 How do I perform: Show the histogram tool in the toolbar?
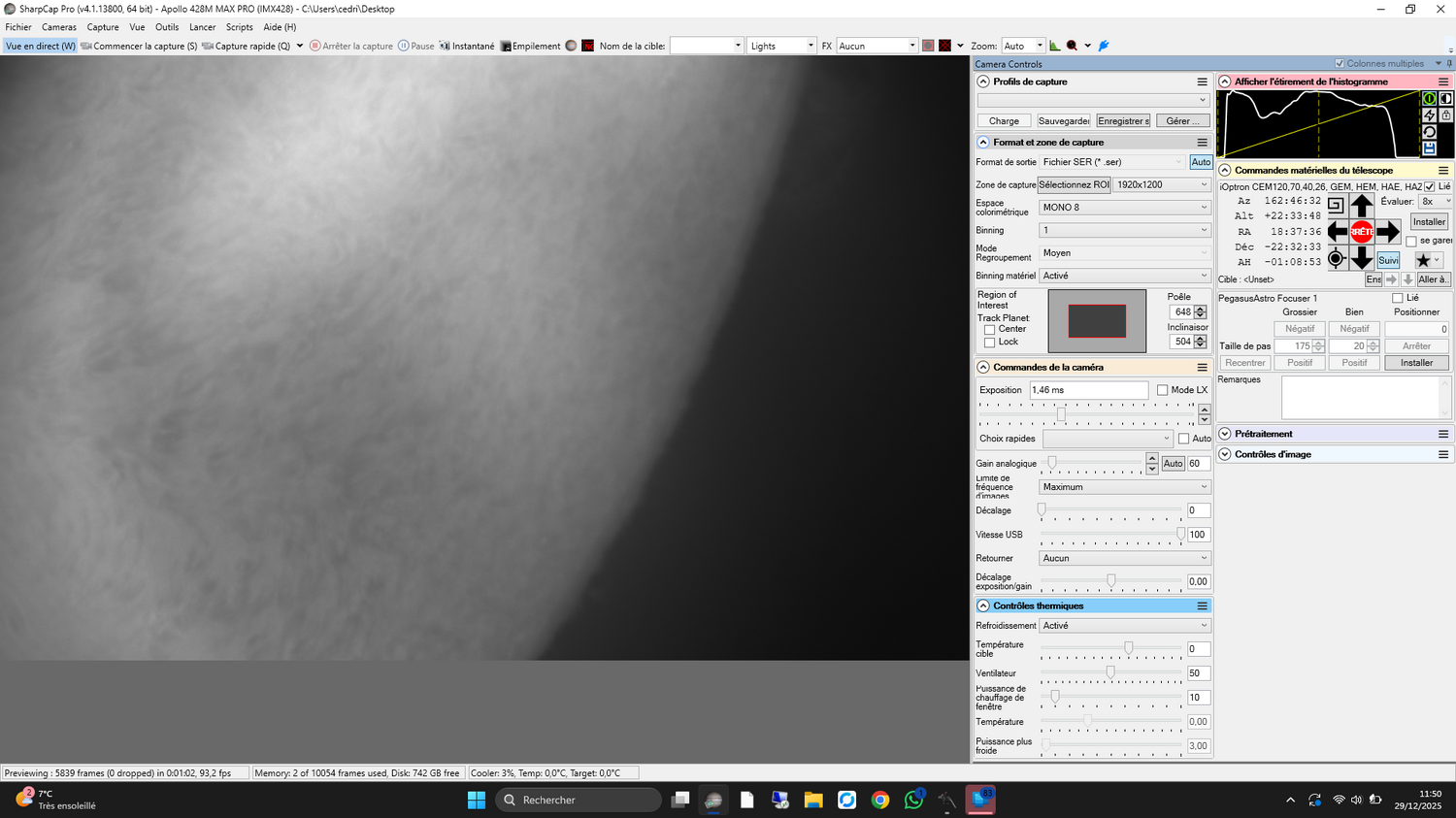pyautogui.click(x=1055, y=46)
